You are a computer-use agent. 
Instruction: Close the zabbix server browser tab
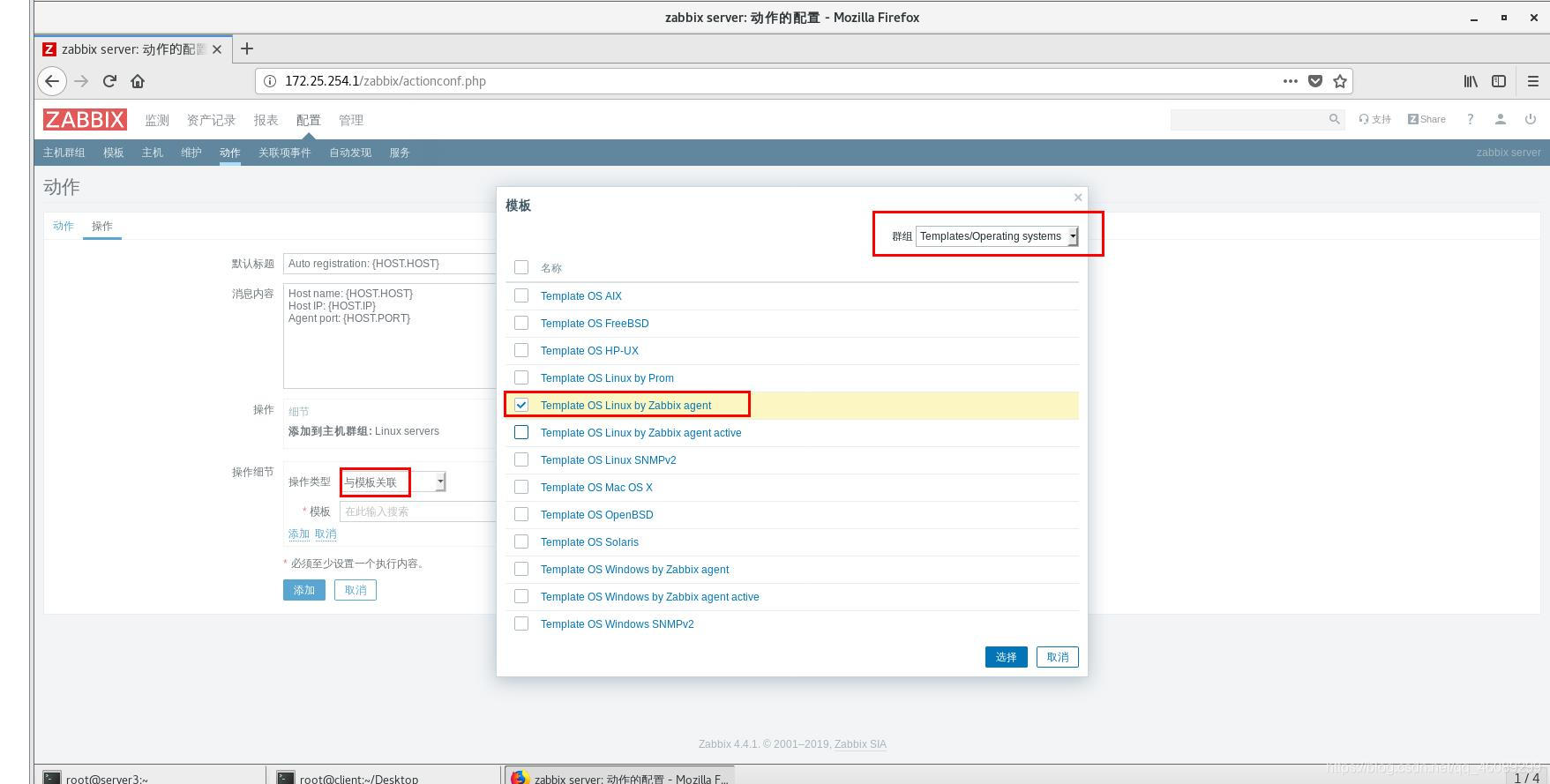pyautogui.click(x=217, y=49)
